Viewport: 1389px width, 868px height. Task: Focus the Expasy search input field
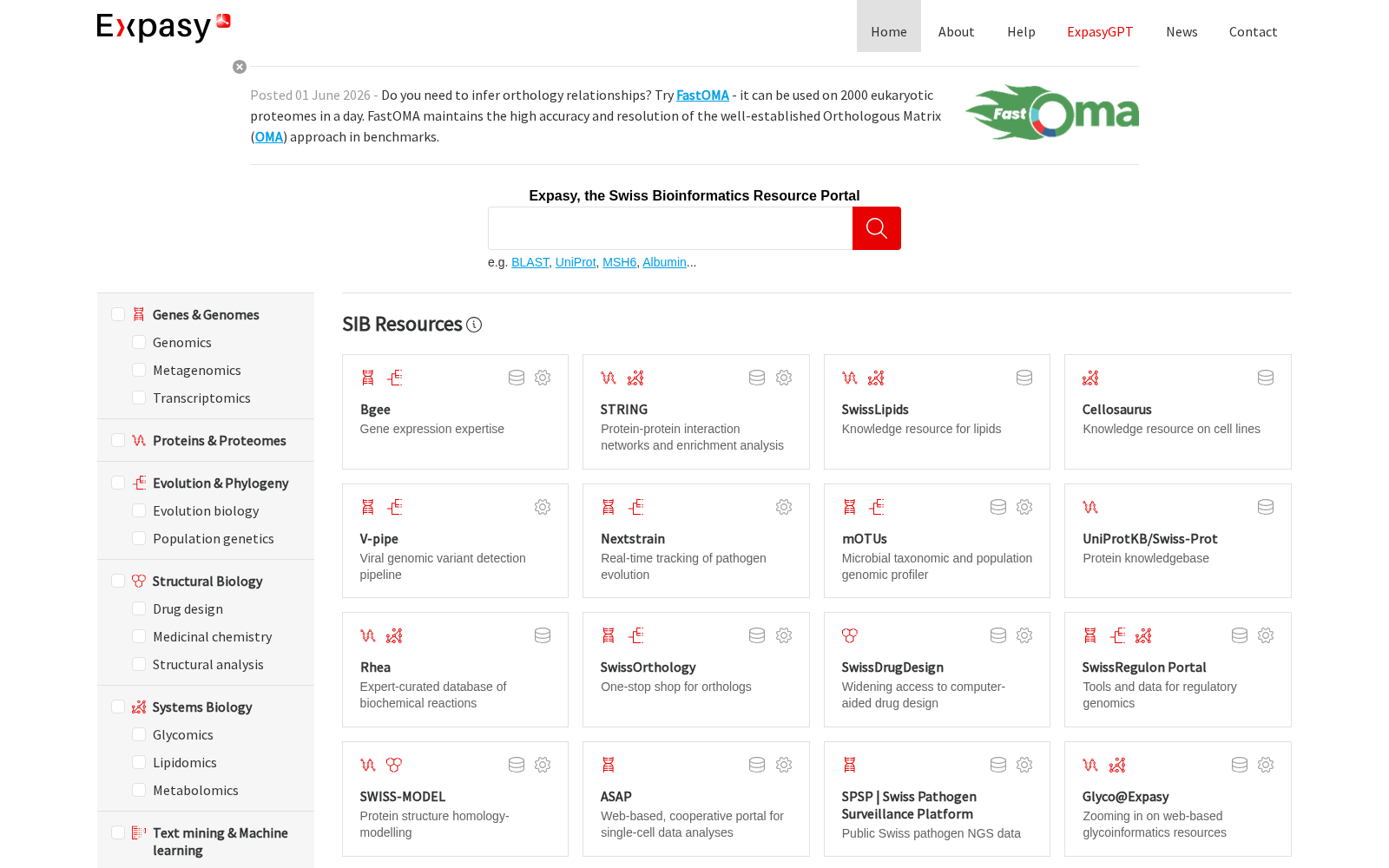tap(670, 228)
